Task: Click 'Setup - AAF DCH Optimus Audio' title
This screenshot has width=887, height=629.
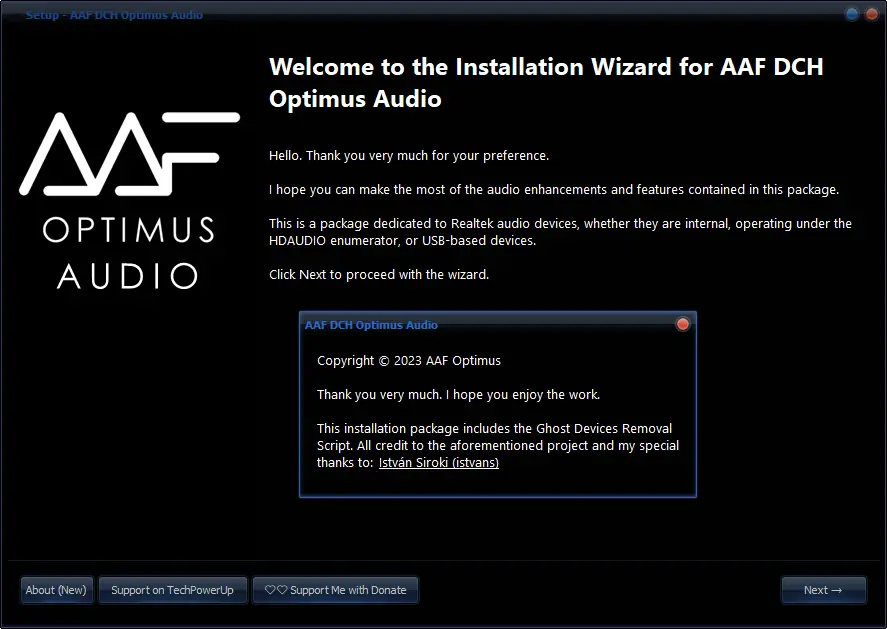Action: (114, 15)
